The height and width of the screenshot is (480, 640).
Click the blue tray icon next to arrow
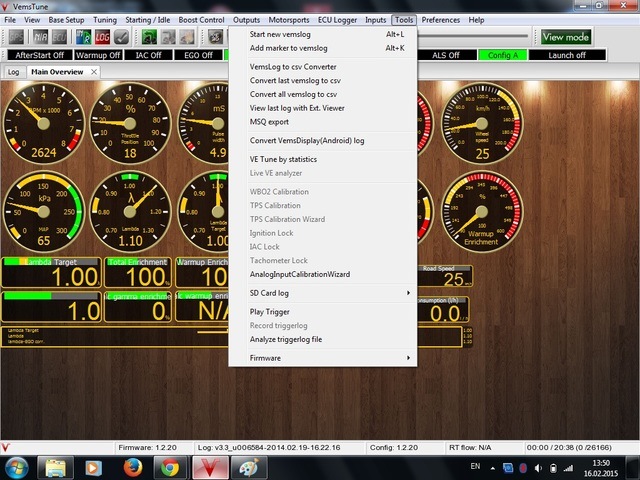pyautogui.click(x=508, y=468)
